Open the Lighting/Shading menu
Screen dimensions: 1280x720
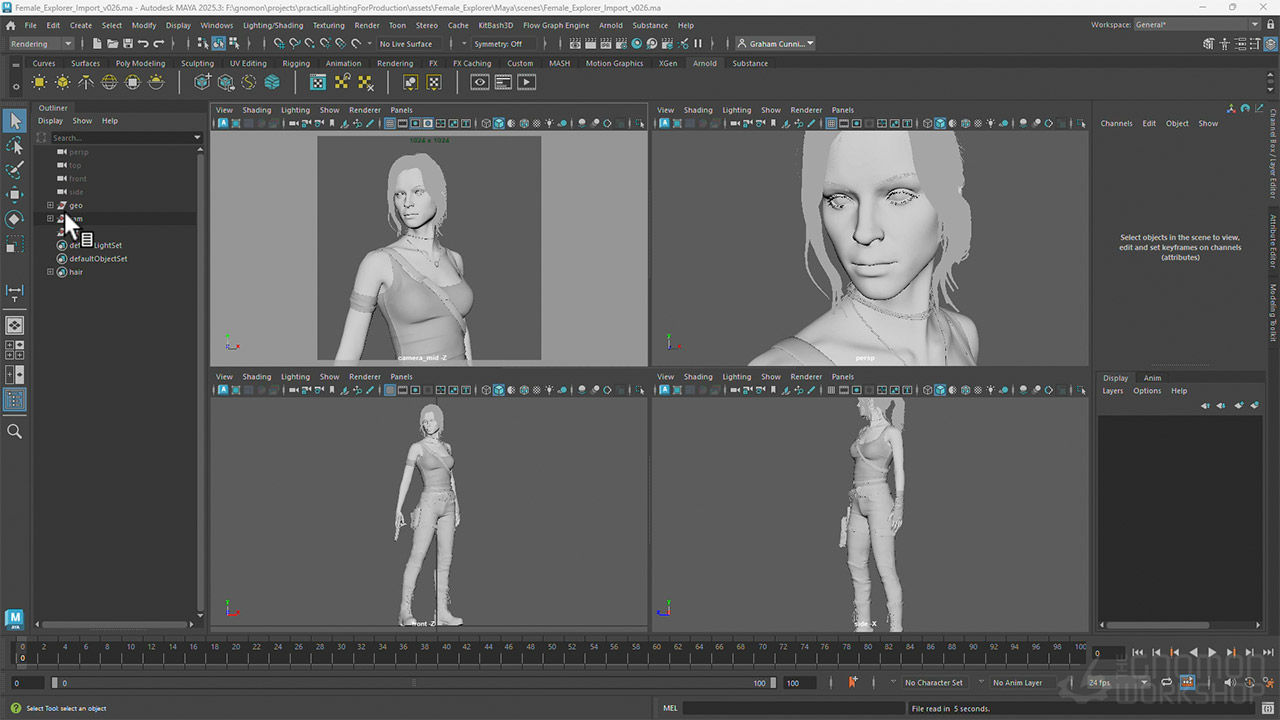pyautogui.click(x=272, y=25)
